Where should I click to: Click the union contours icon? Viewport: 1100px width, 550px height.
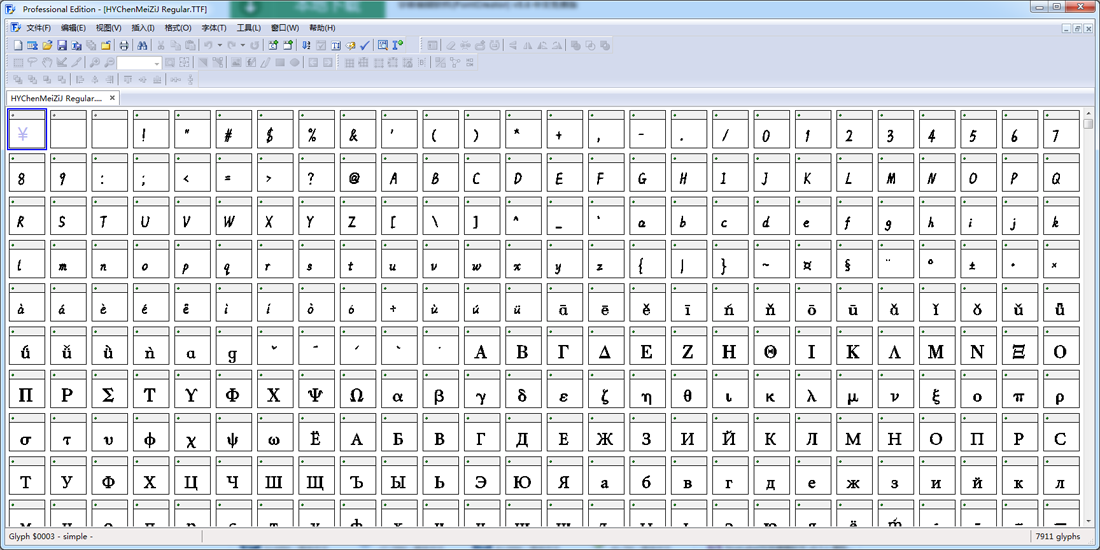575,45
